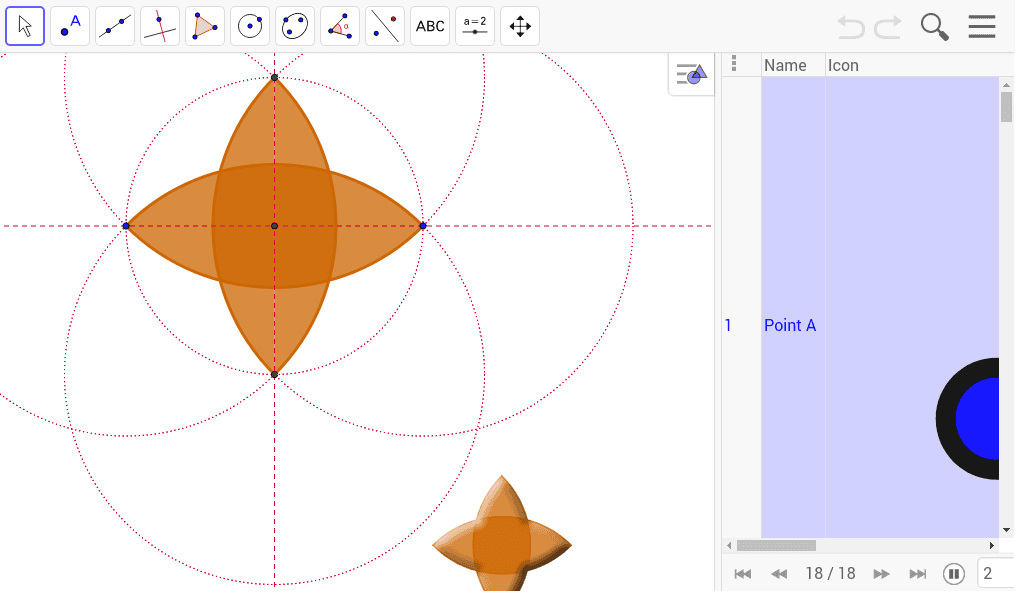
Task: Select the ABC Text tool
Action: [430, 27]
